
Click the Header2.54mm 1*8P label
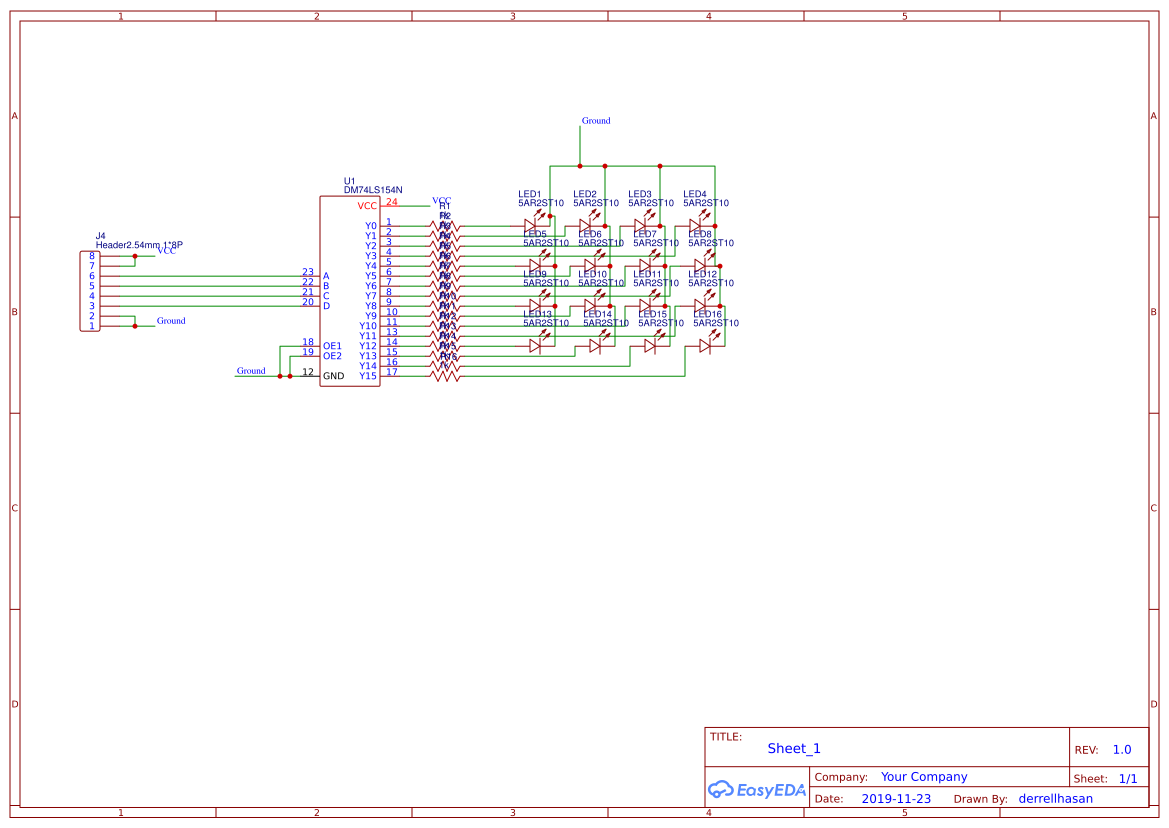pos(139,245)
